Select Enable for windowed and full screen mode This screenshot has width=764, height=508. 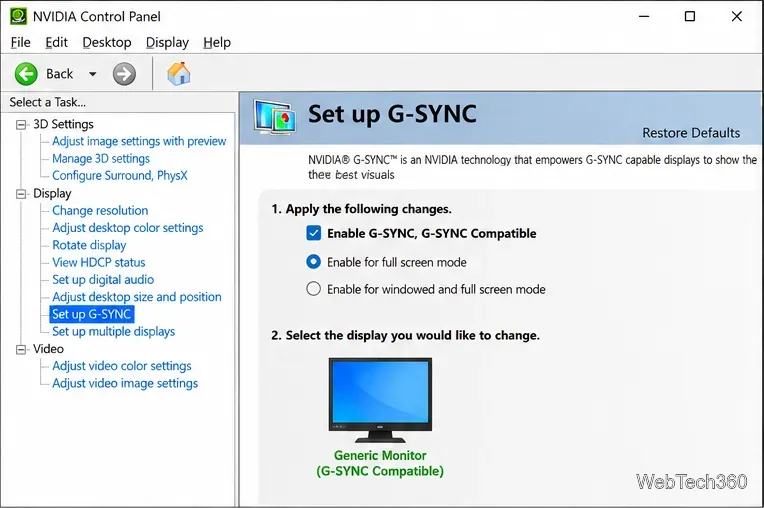[x=313, y=289]
